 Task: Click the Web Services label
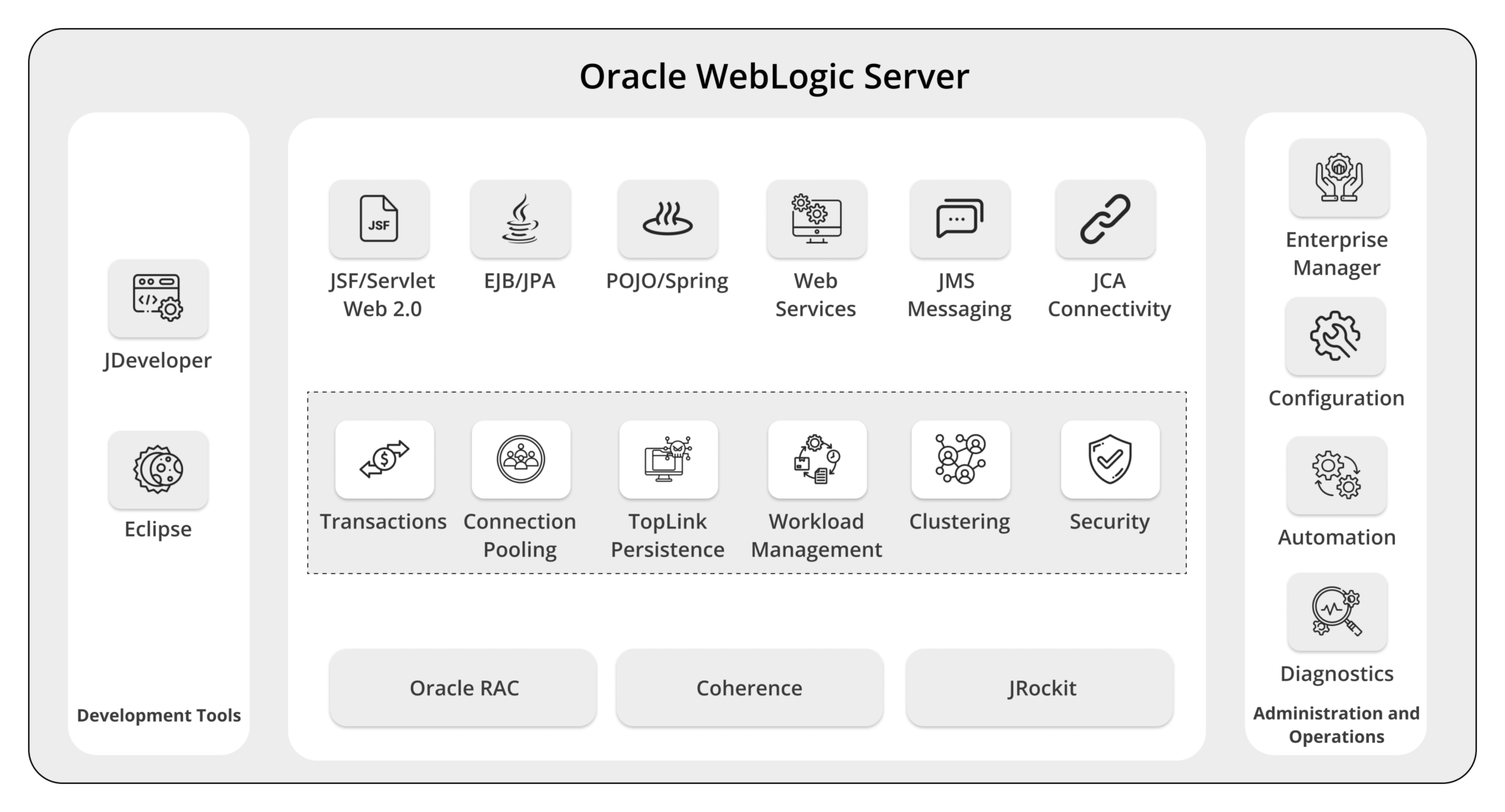(x=816, y=295)
